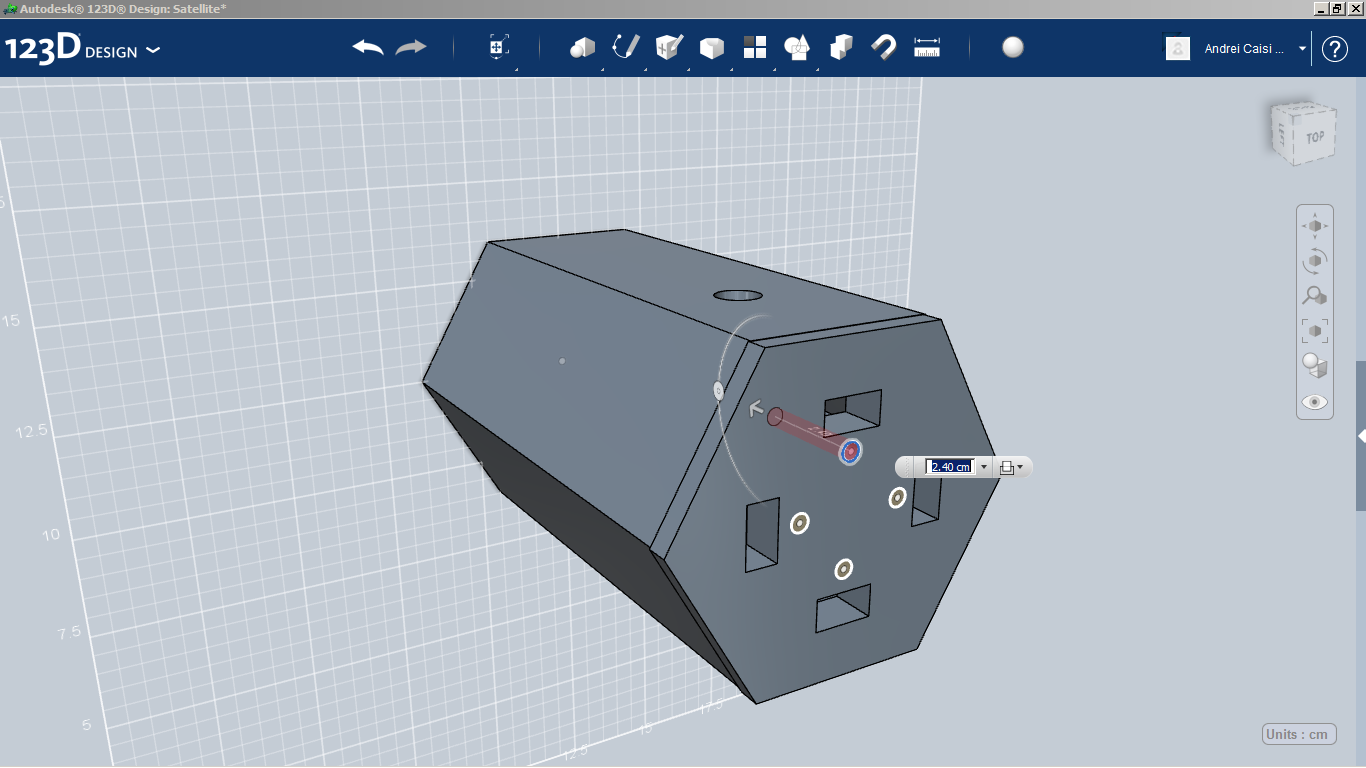
Task: Click the extrude direction arrow manipulator
Action: click(x=757, y=408)
